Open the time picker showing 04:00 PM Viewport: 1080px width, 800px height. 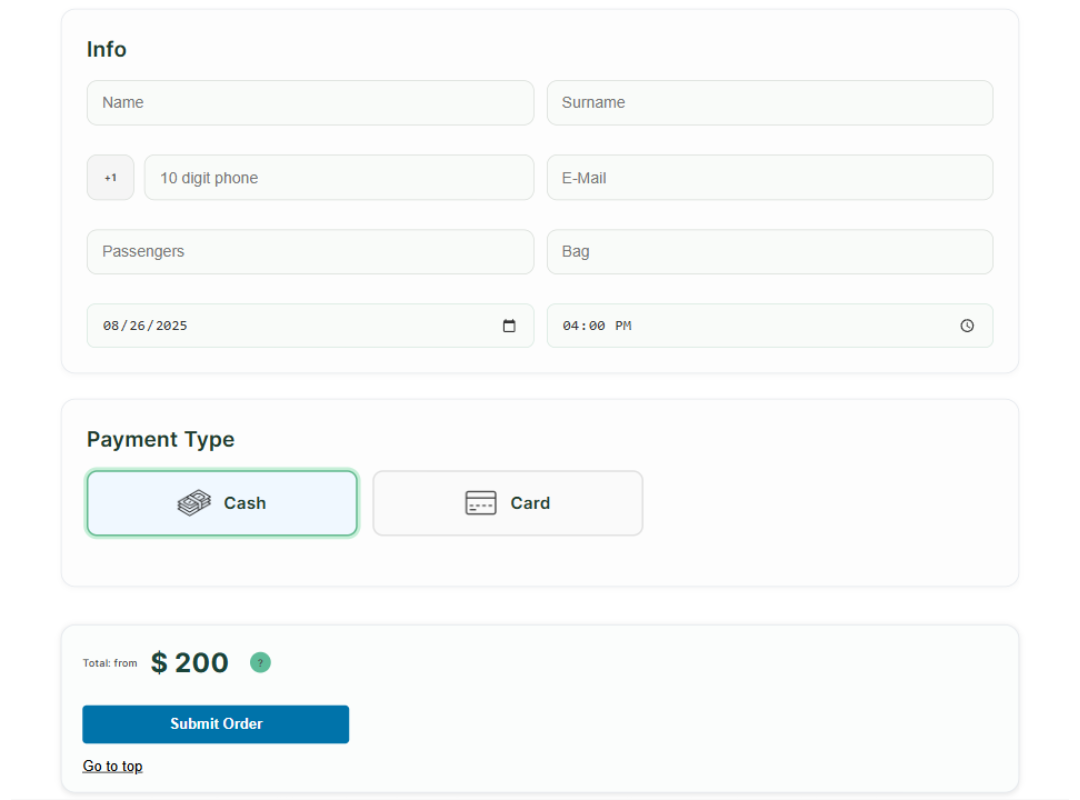coord(769,325)
